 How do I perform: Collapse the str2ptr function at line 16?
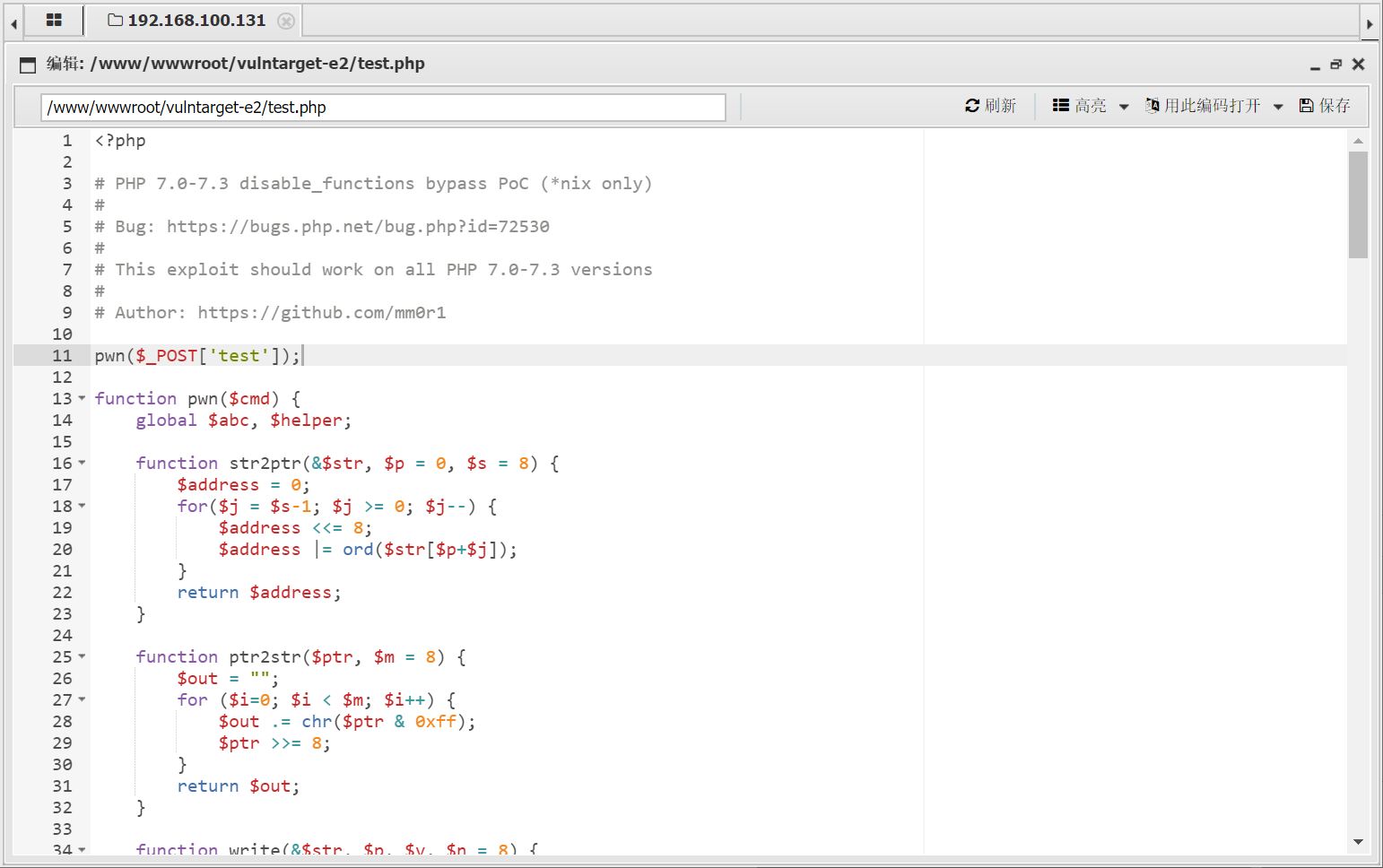(82, 463)
